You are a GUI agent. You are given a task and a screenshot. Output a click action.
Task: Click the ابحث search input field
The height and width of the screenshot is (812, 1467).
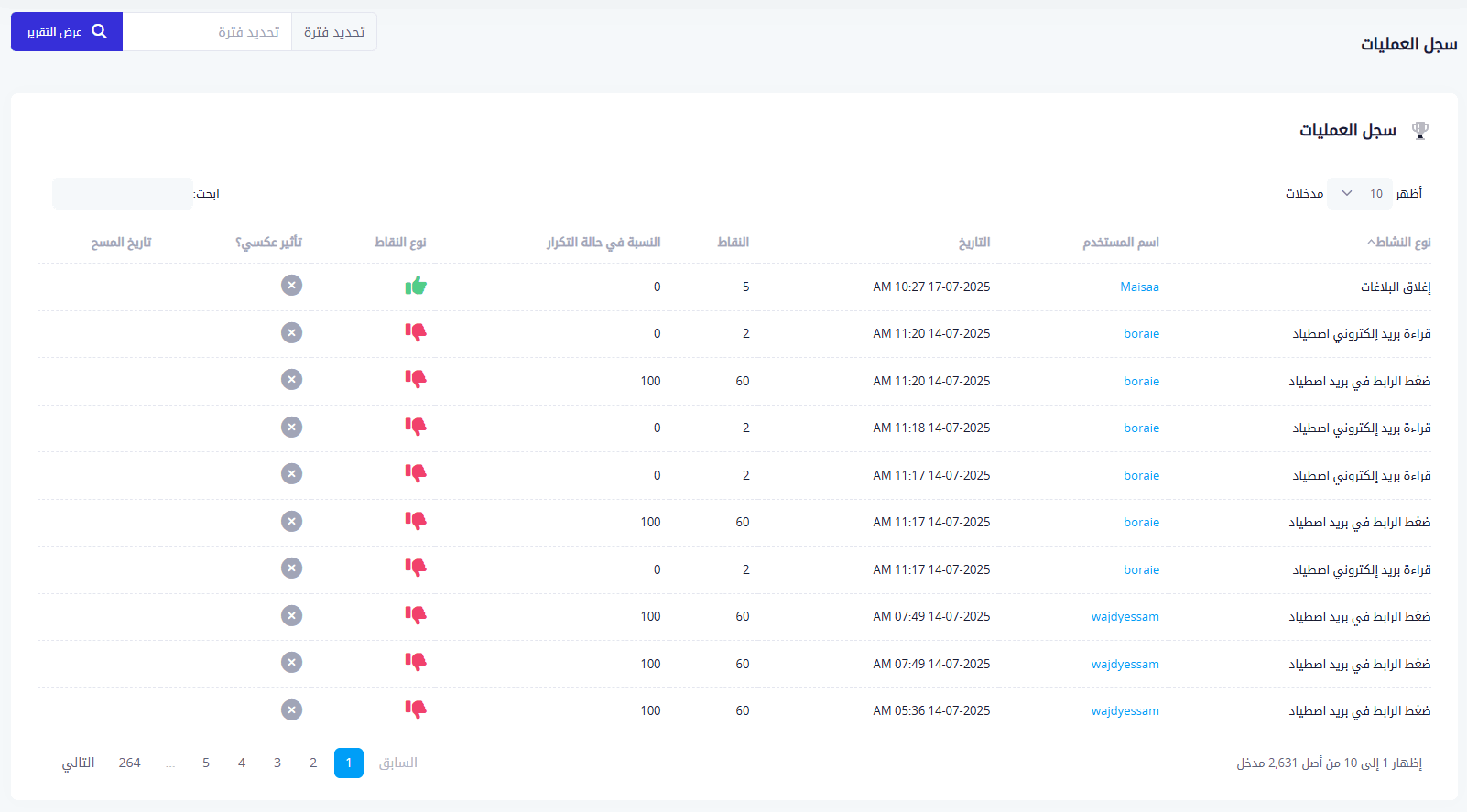pos(122,193)
